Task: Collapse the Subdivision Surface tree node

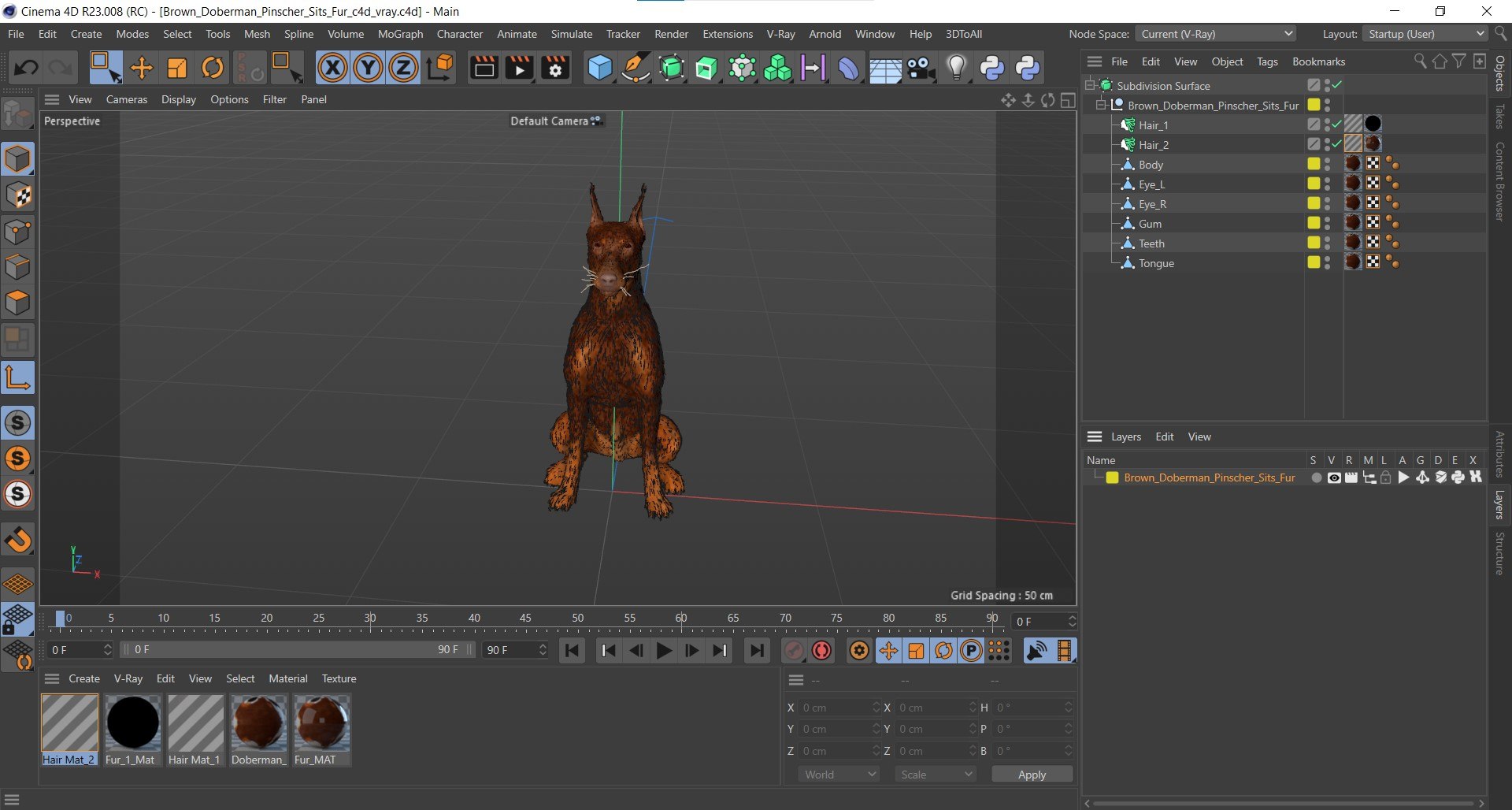Action: [1090, 85]
